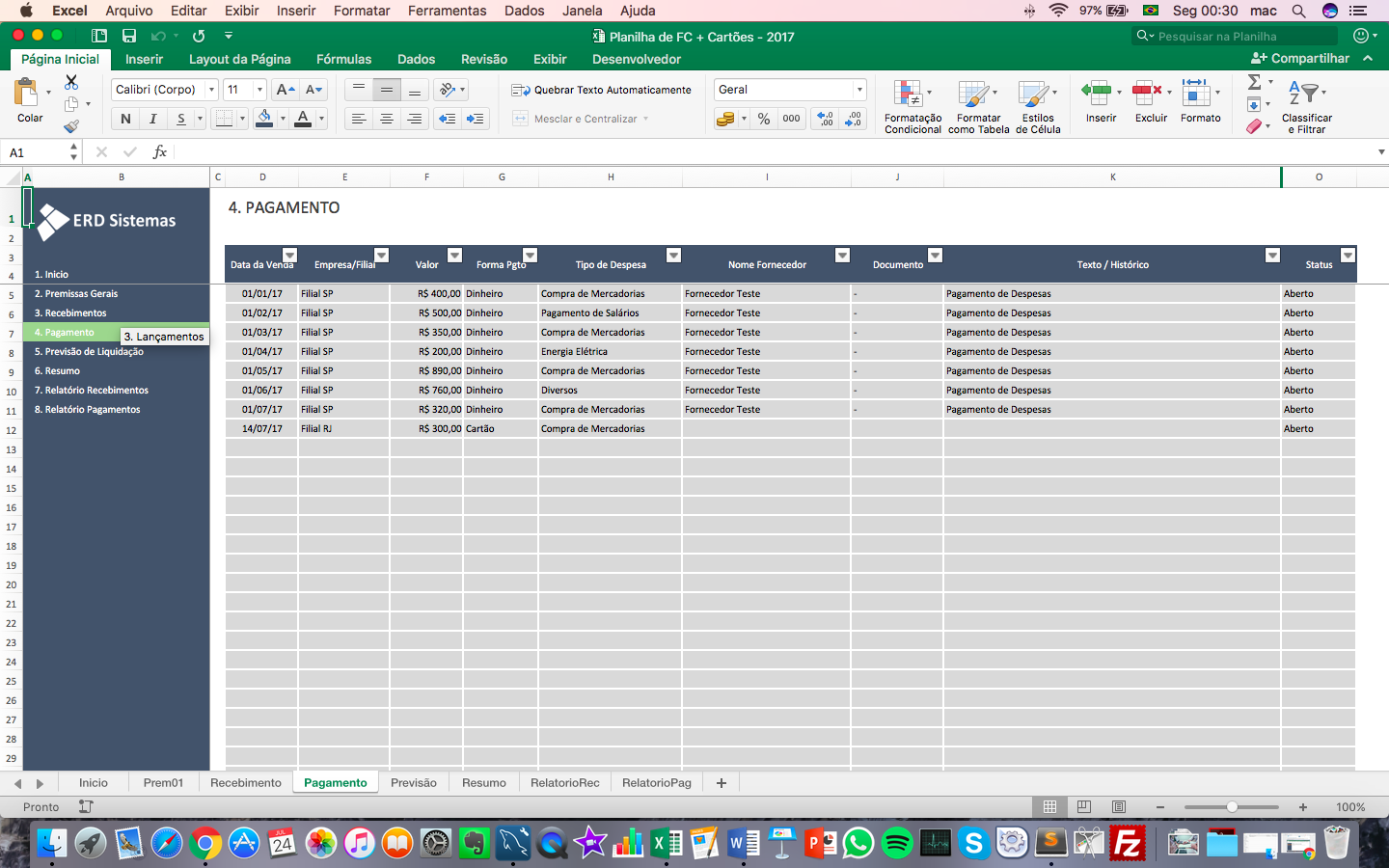Click the save floppy disk icon
The image size is (1389, 868).
129,36
